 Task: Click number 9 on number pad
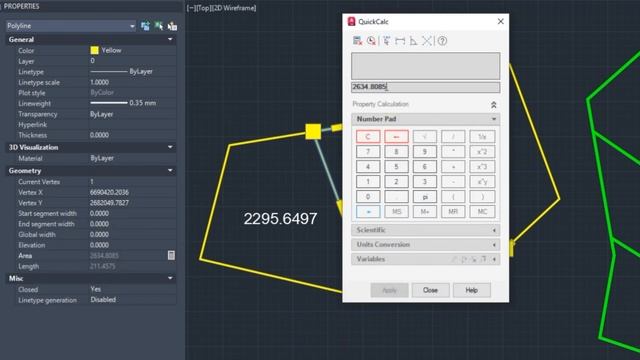pos(424,152)
